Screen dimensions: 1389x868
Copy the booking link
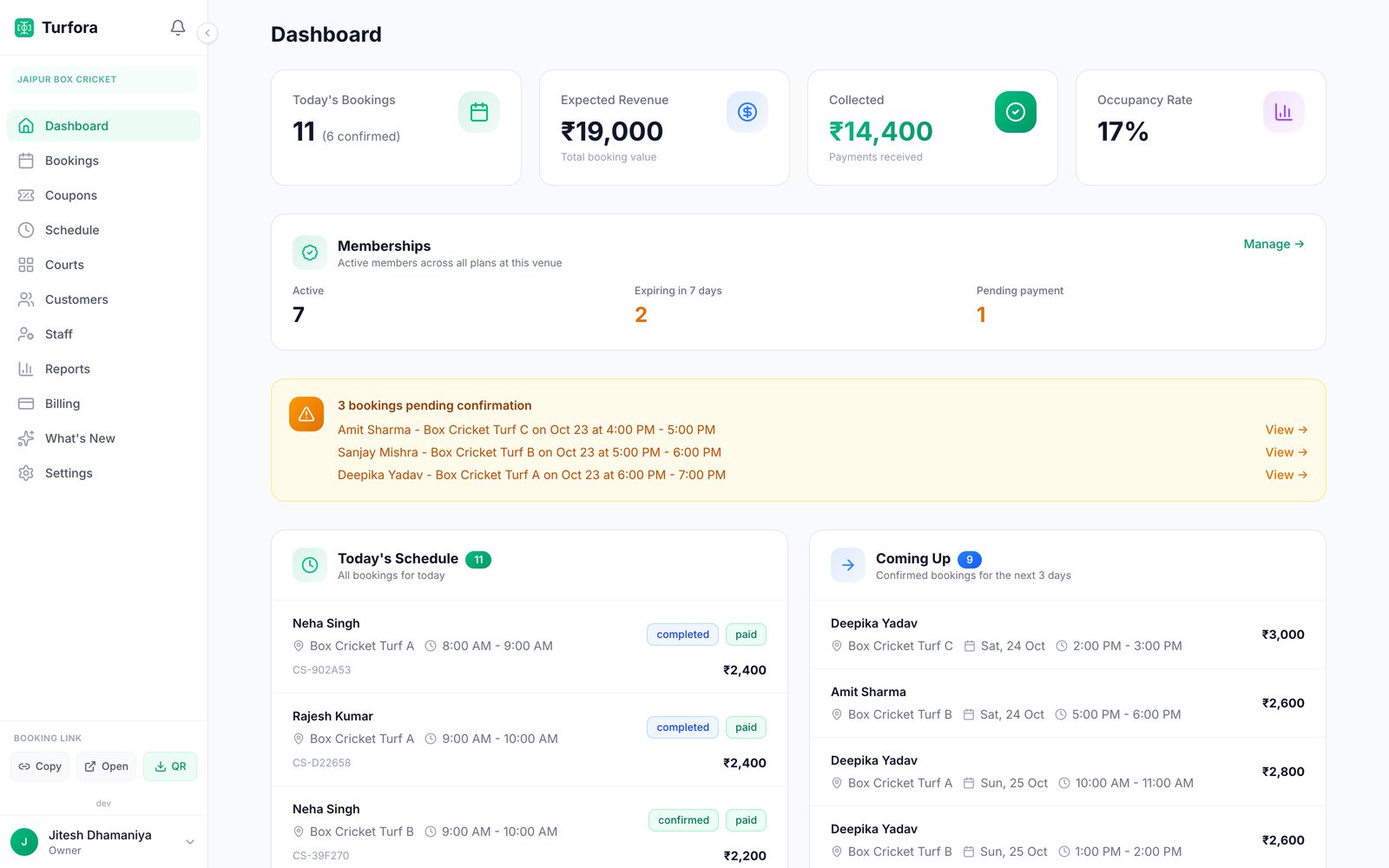coord(40,766)
